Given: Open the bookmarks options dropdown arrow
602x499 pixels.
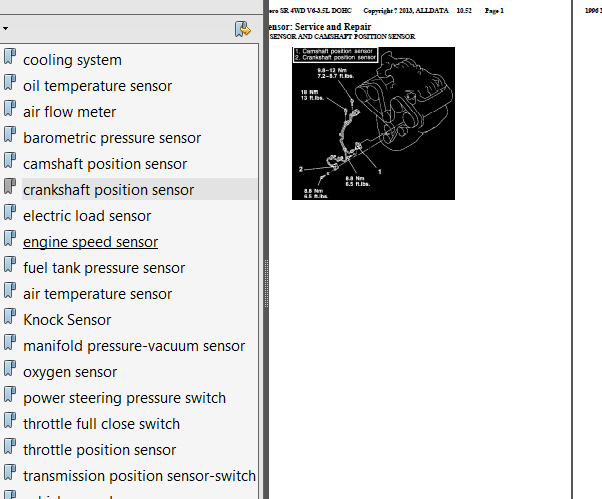Looking at the screenshot, I should coord(5,28).
